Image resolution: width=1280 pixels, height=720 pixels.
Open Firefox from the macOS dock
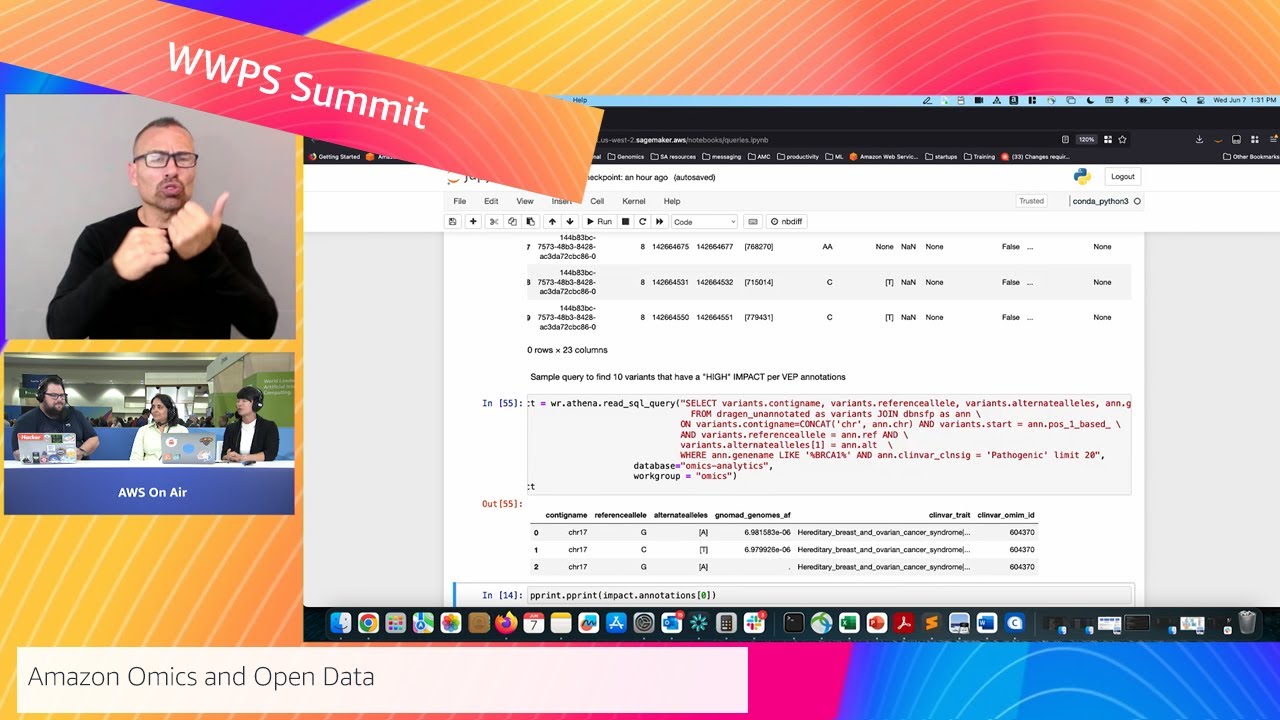(506, 623)
